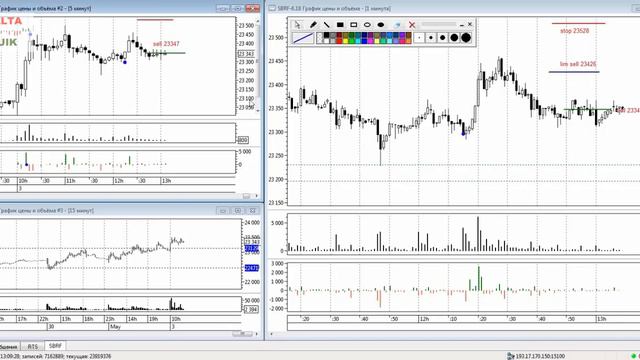This screenshot has width=640, height=360.
Task: Click the blue 23129 price tag
Action: click(251, 248)
